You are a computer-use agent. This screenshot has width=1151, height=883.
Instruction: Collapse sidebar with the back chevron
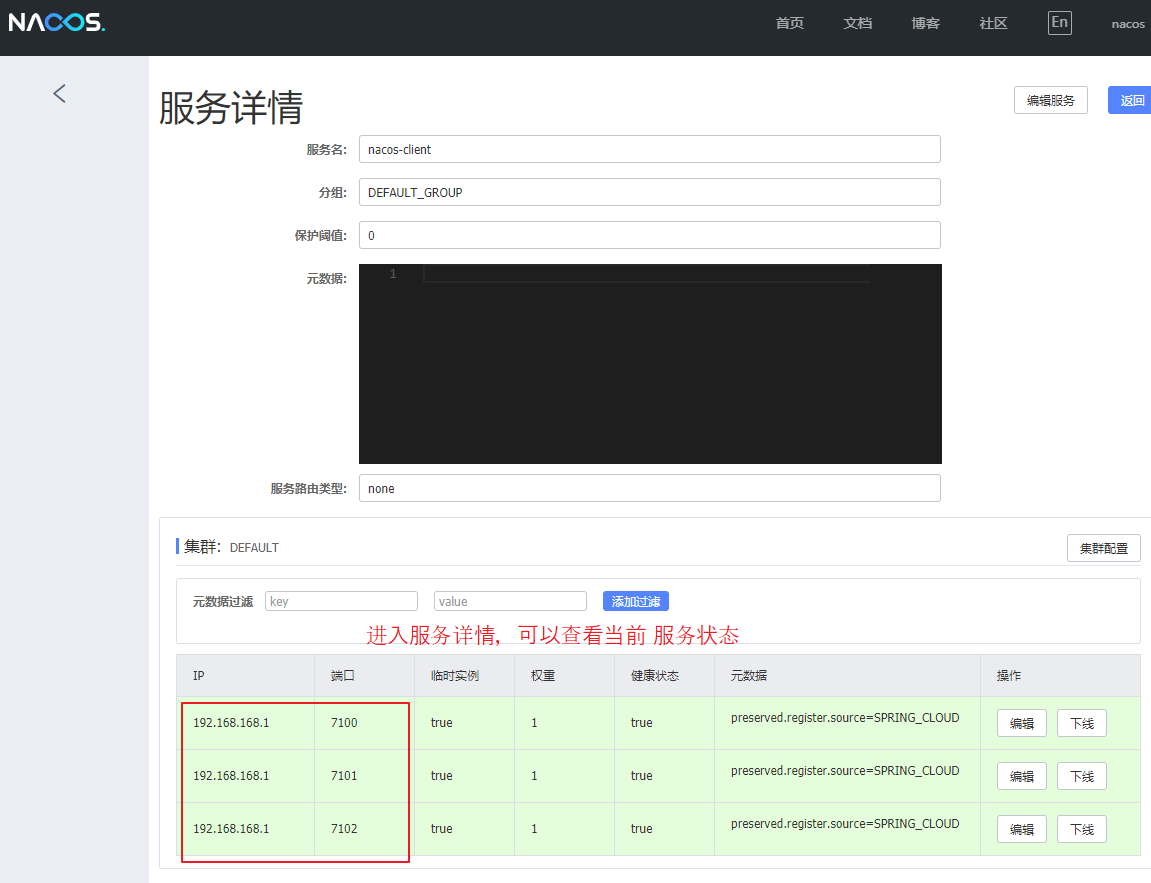59,93
